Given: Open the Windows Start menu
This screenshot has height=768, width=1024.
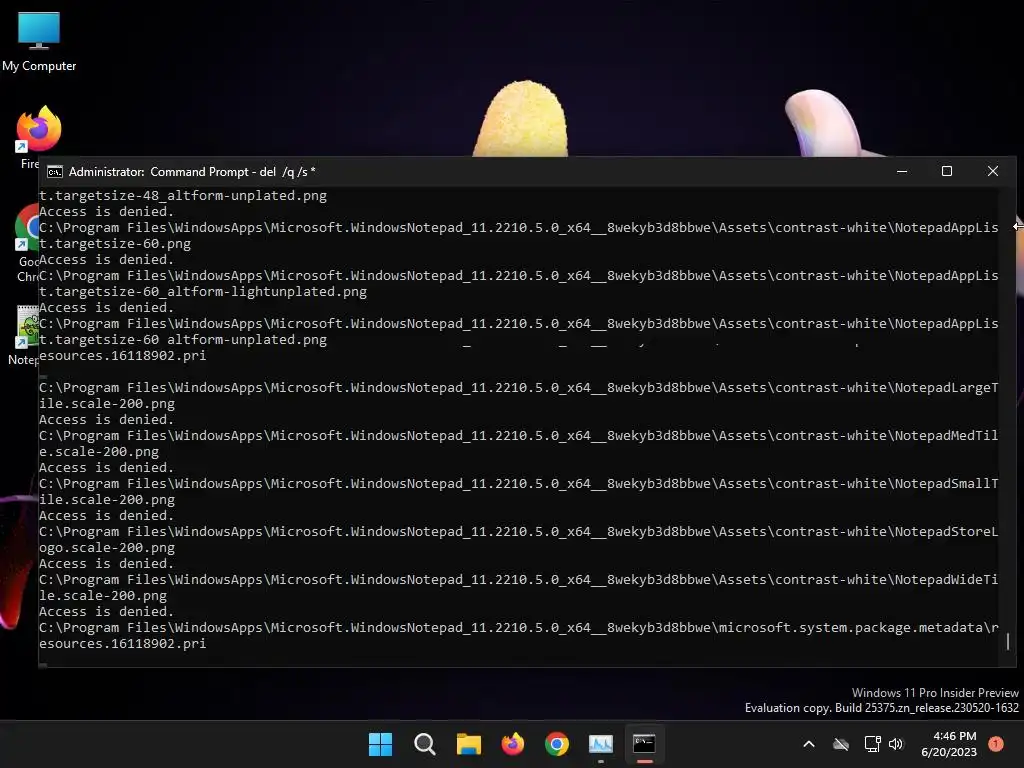Looking at the screenshot, I should [x=380, y=744].
